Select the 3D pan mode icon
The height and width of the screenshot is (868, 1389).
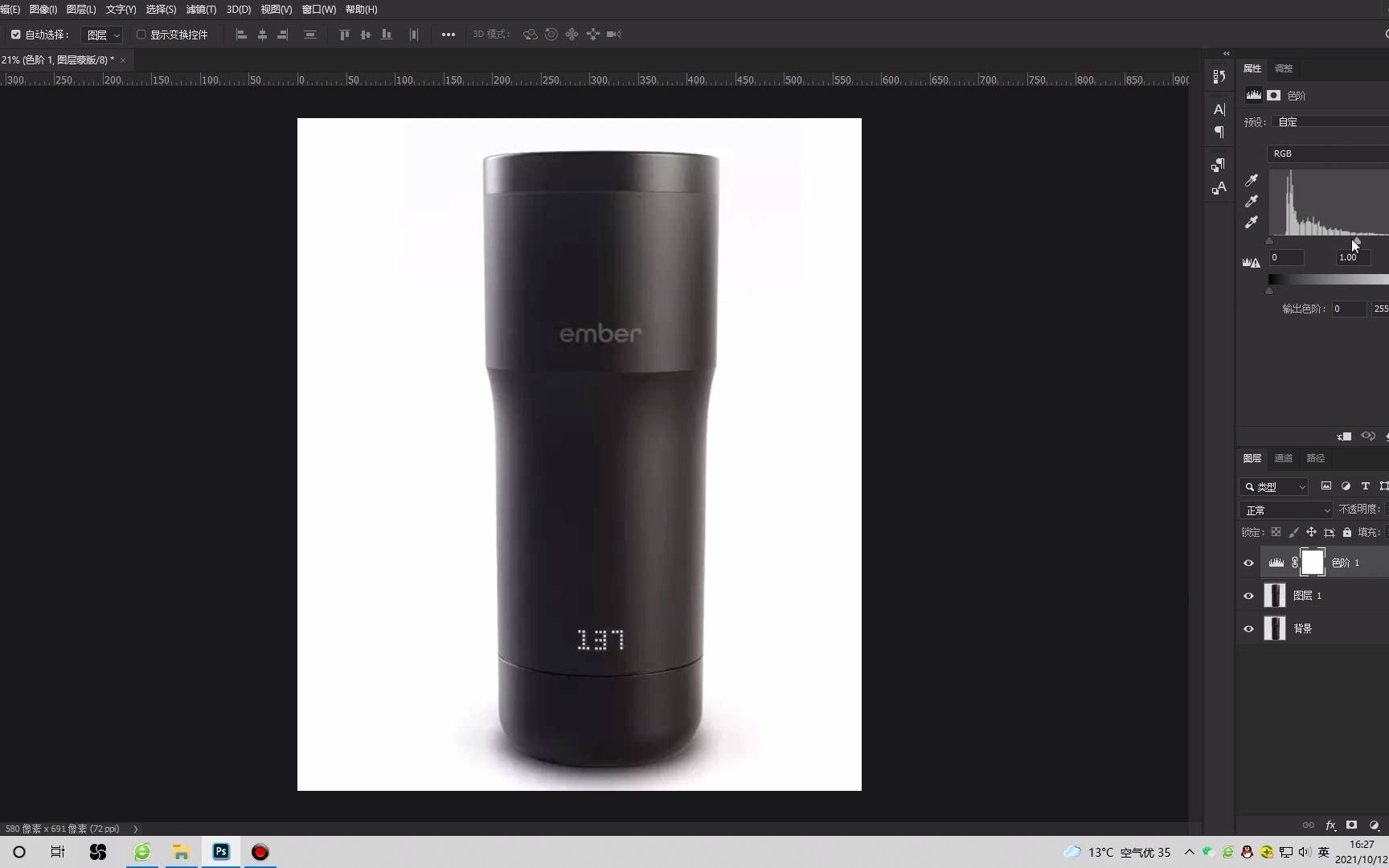pos(572,35)
